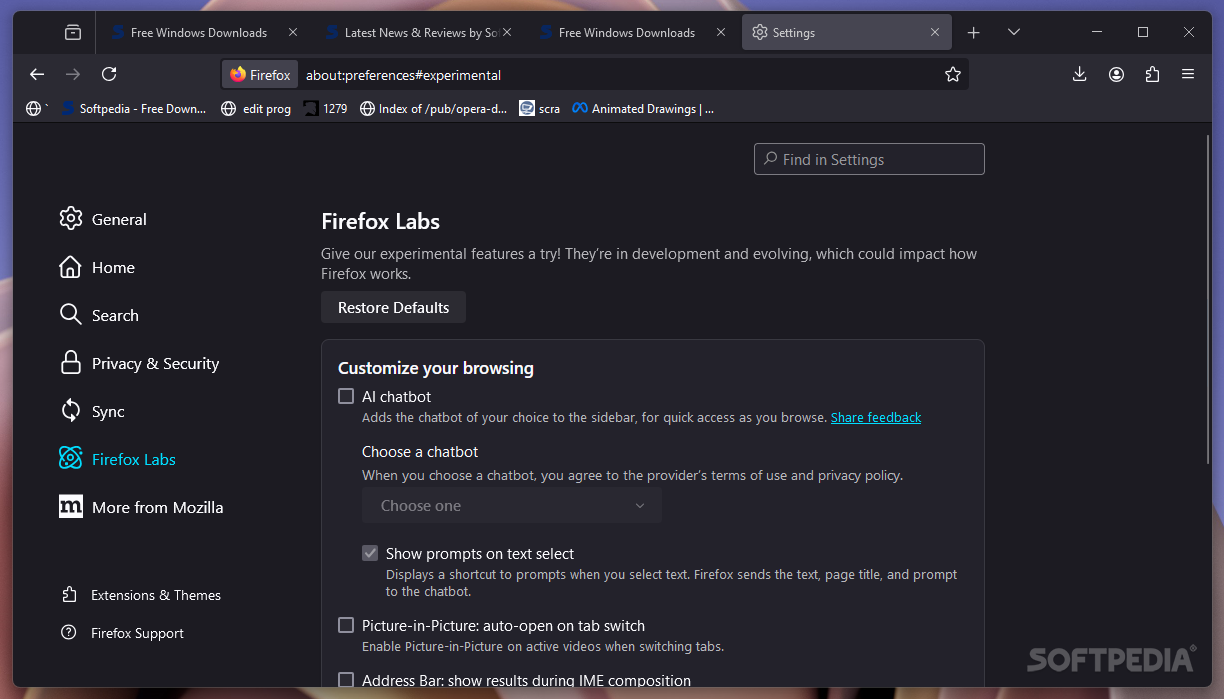Open the Firefox account icon
Screen dimensions: 1224x699
[x=1116, y=74]
